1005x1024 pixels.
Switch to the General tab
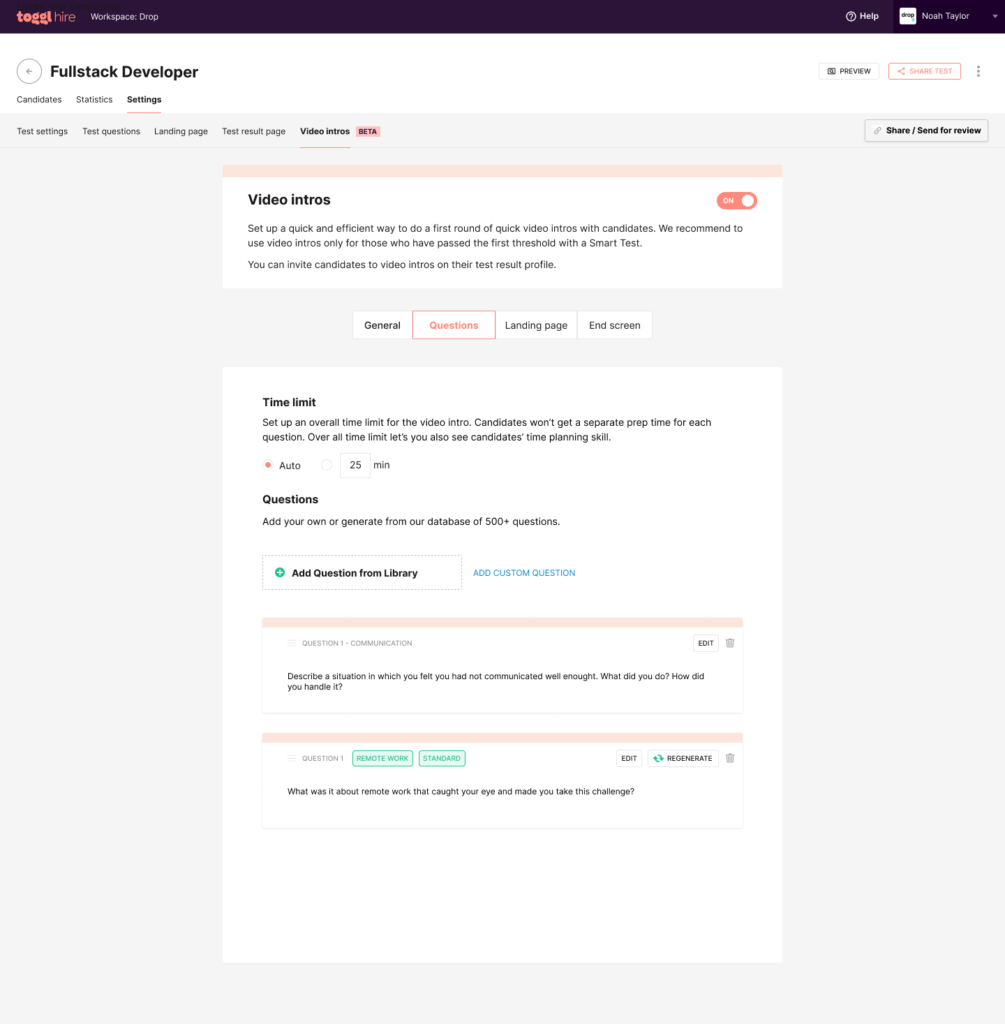coord(382,325)
